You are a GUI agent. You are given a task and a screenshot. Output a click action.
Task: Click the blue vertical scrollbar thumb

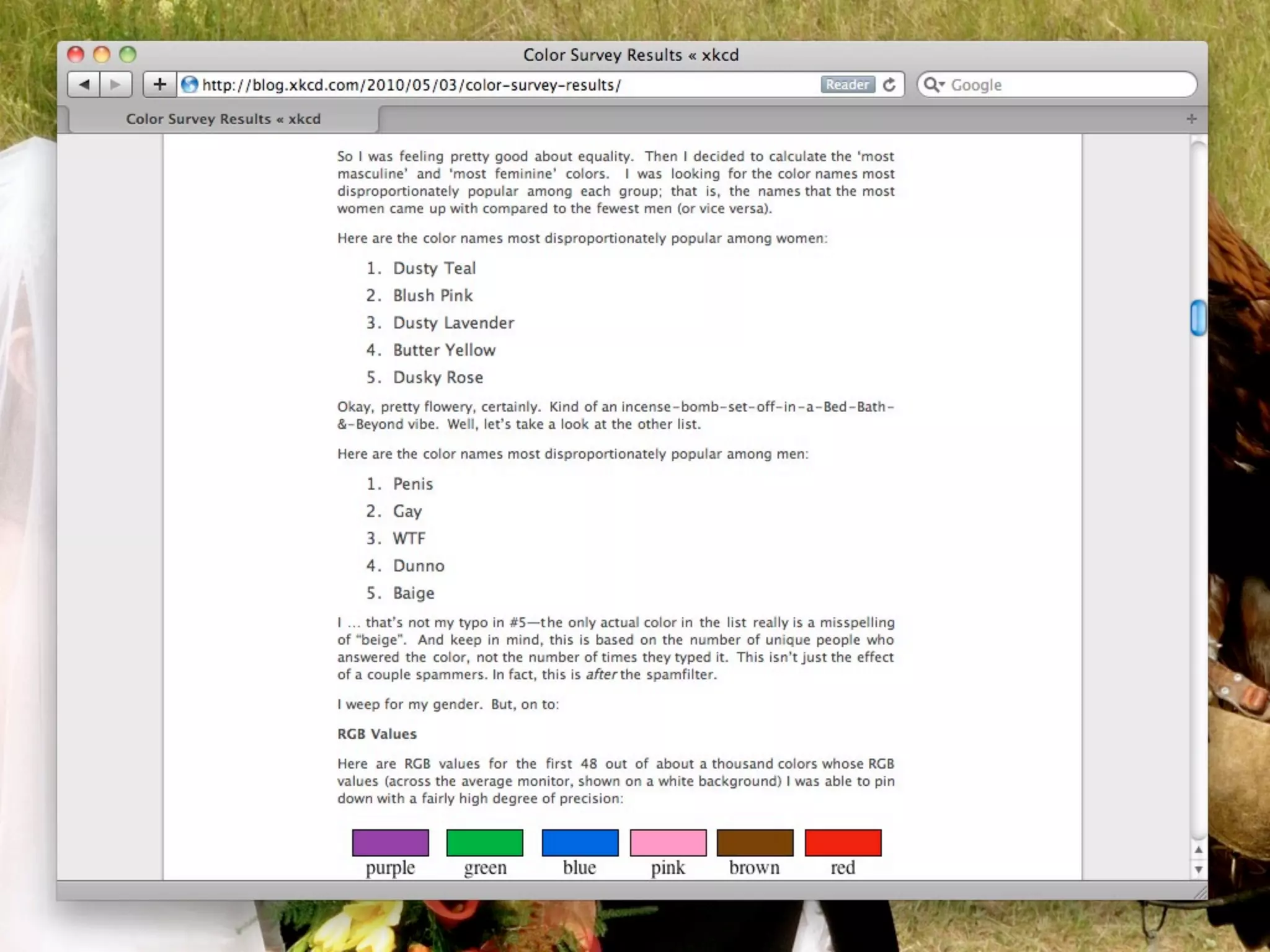pyautogui.click(x=1198, y=317)
